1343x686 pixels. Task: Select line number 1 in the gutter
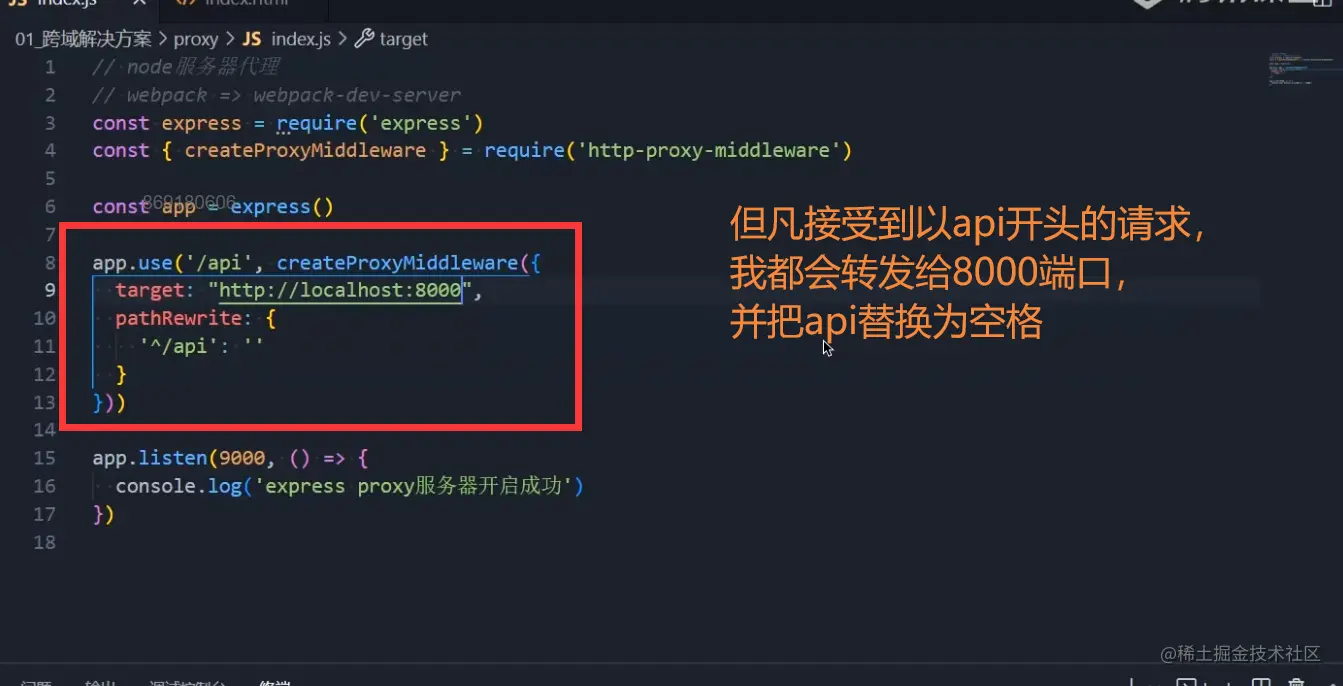click(50, 67)
